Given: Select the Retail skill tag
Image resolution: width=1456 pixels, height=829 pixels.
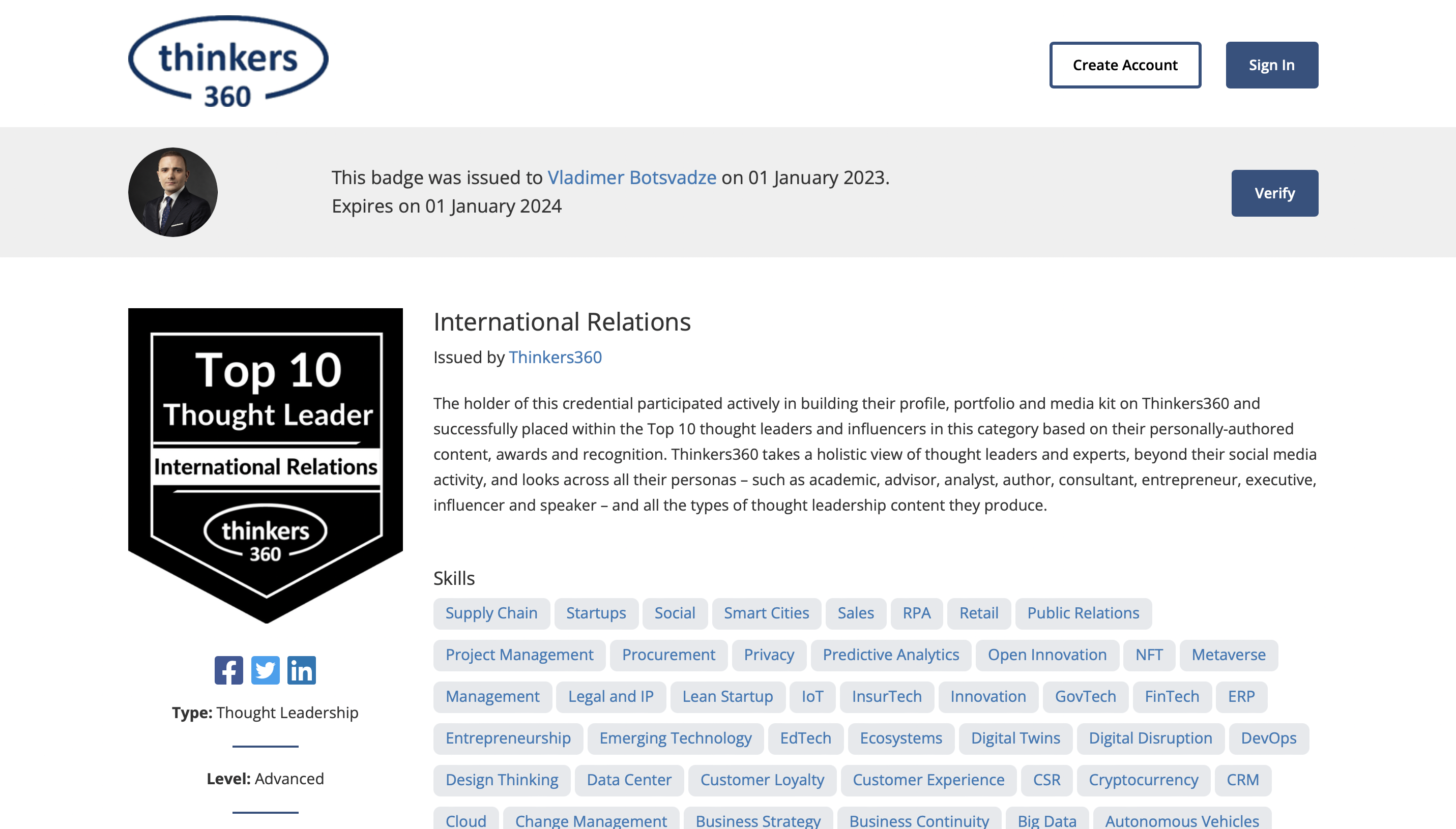Looking at the screenshot, I should [979, 613].
